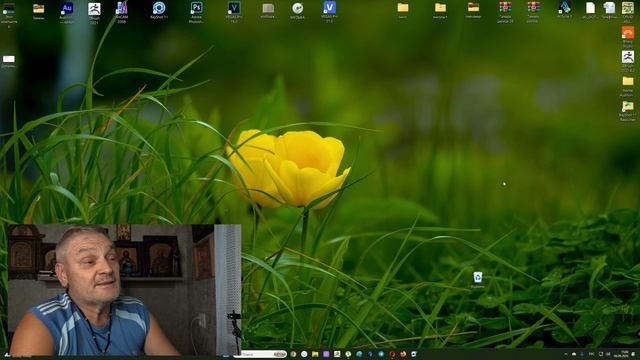Launch ZBrush 2021.6.2 on the right edge

(628, 57)
